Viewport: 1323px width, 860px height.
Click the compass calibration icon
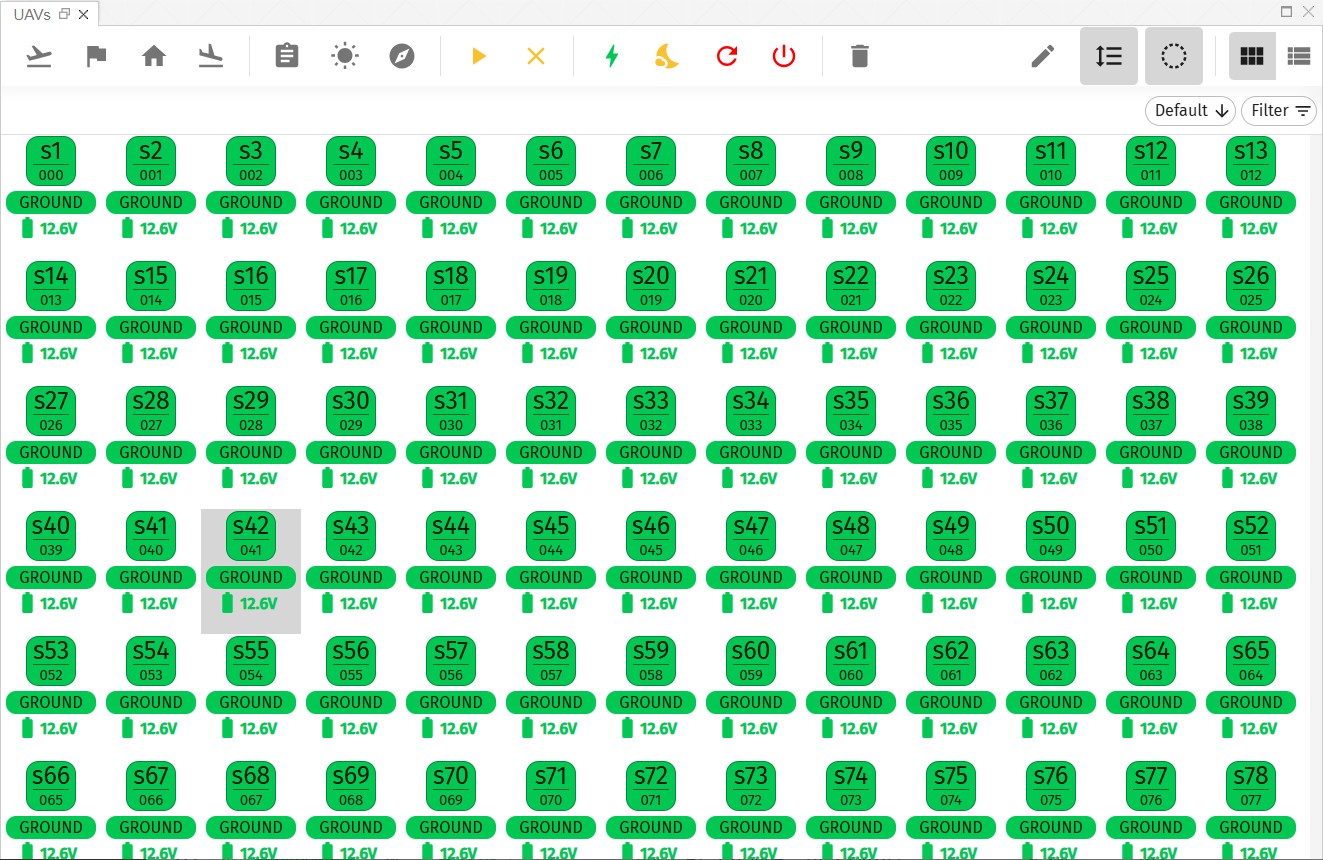coord(402,56)
